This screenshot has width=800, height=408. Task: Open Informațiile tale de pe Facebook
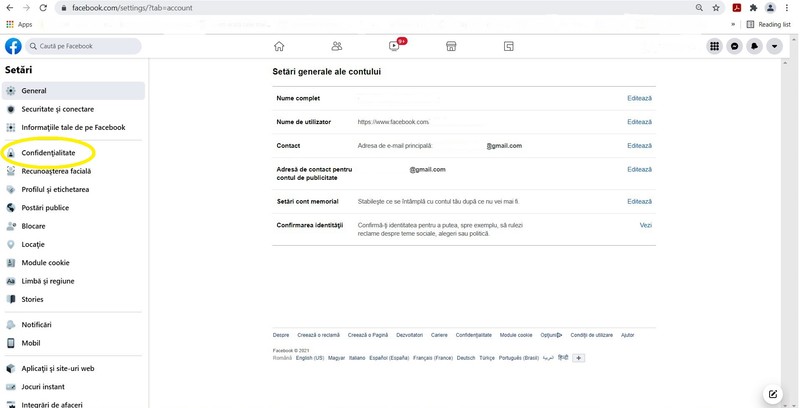pos(73,128)
